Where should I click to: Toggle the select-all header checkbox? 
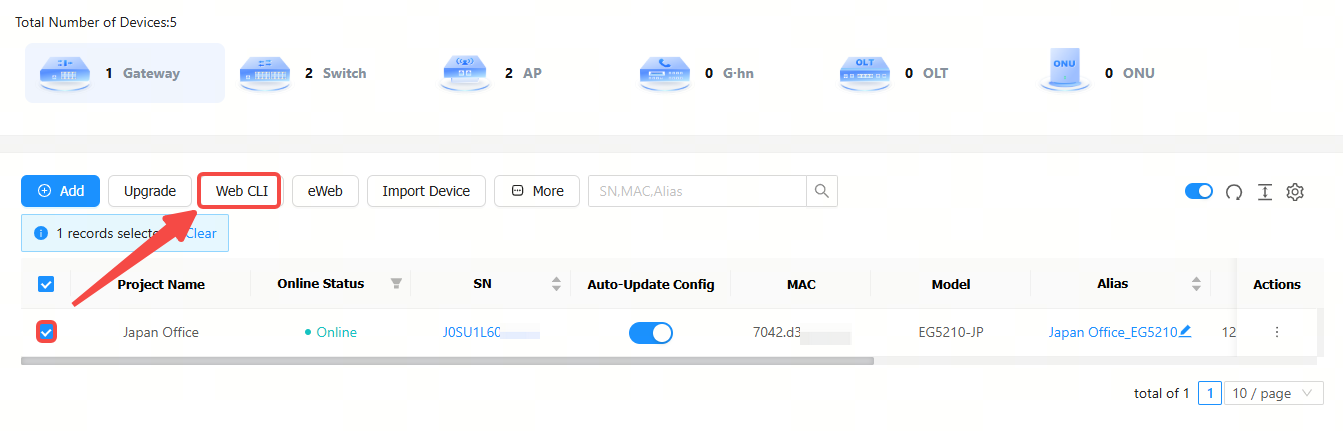tap(46, 284)
